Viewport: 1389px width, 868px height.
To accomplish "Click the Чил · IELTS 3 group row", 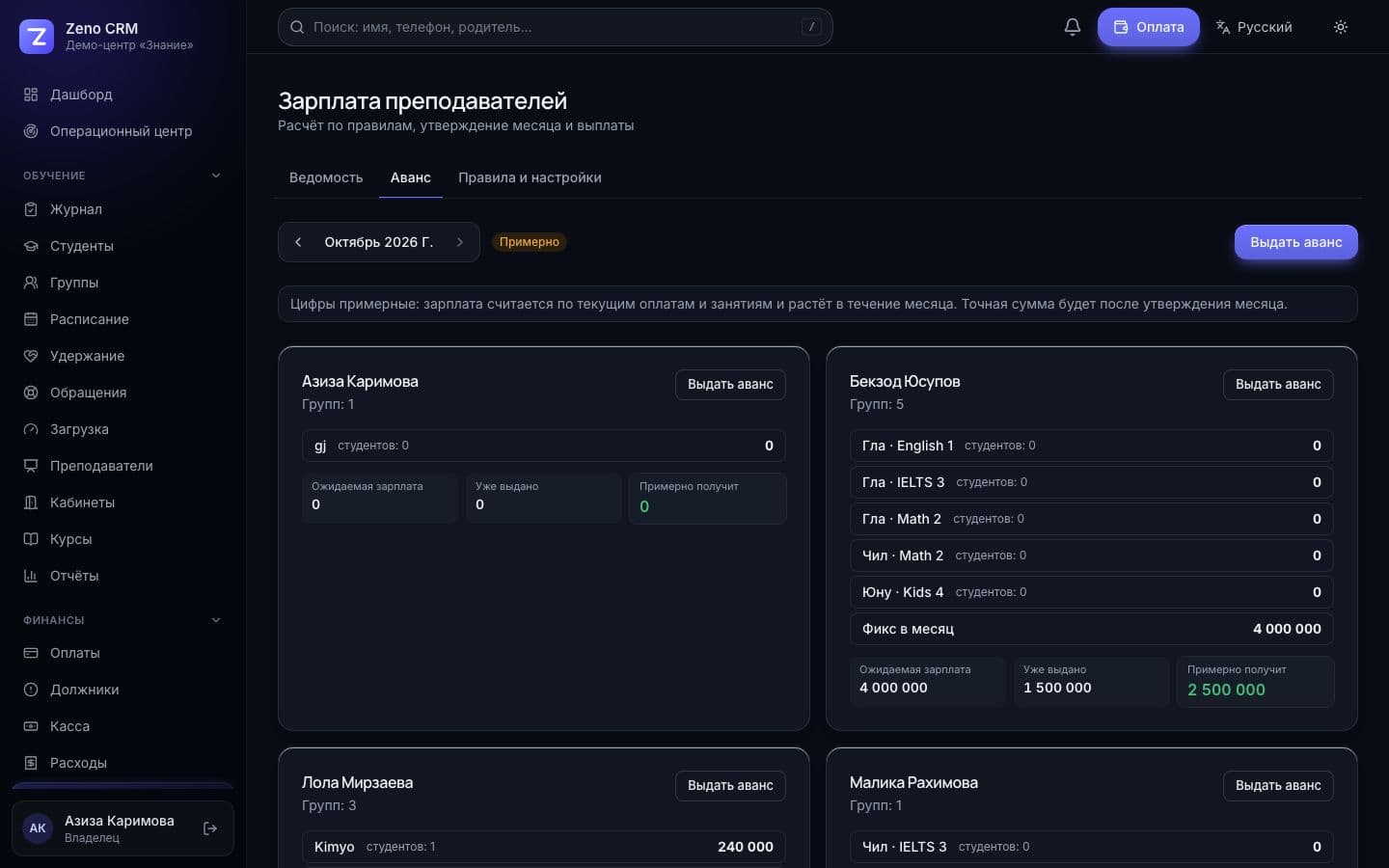I will (1092, 847).
